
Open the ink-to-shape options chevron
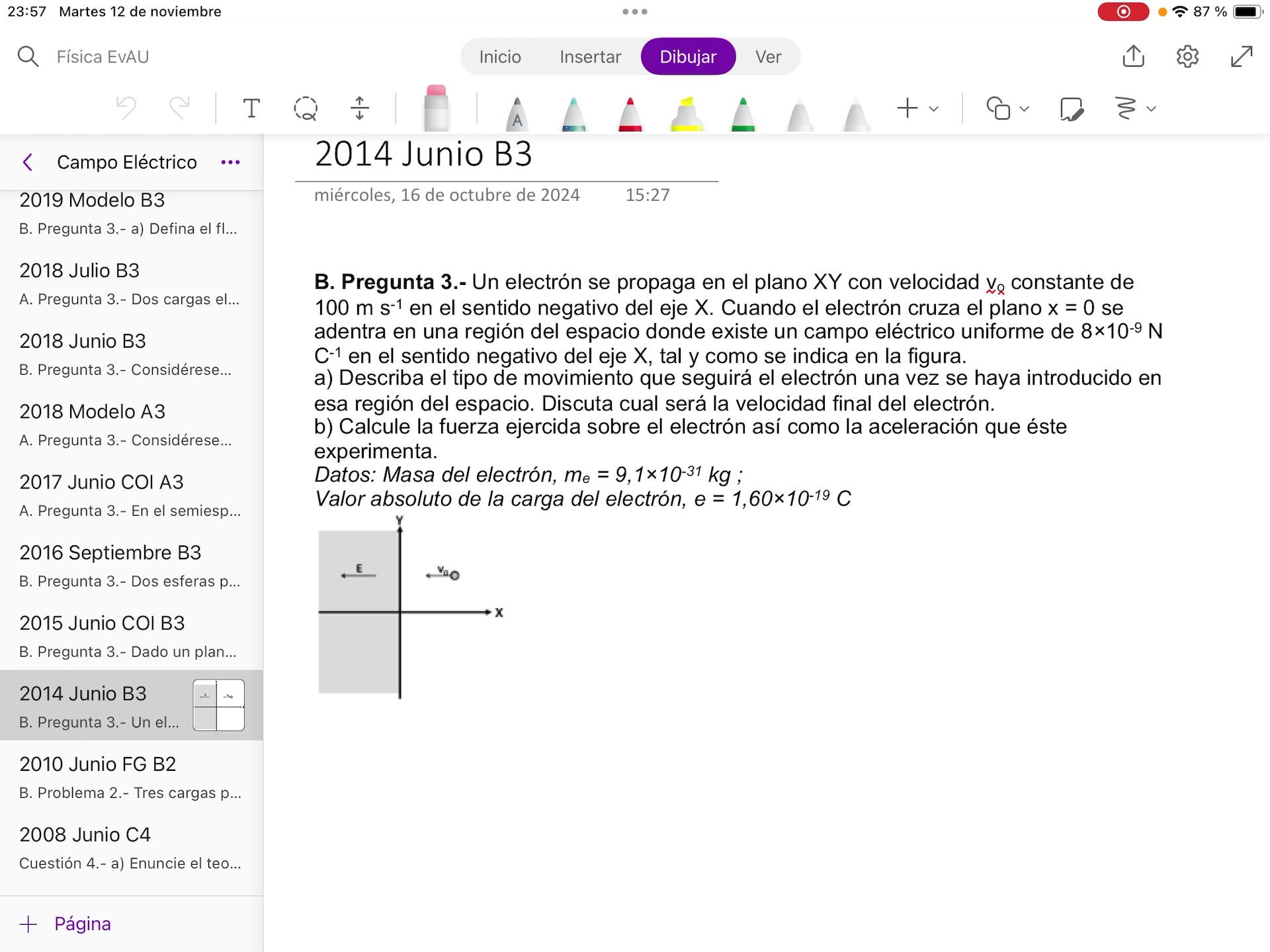(1152, 109)
